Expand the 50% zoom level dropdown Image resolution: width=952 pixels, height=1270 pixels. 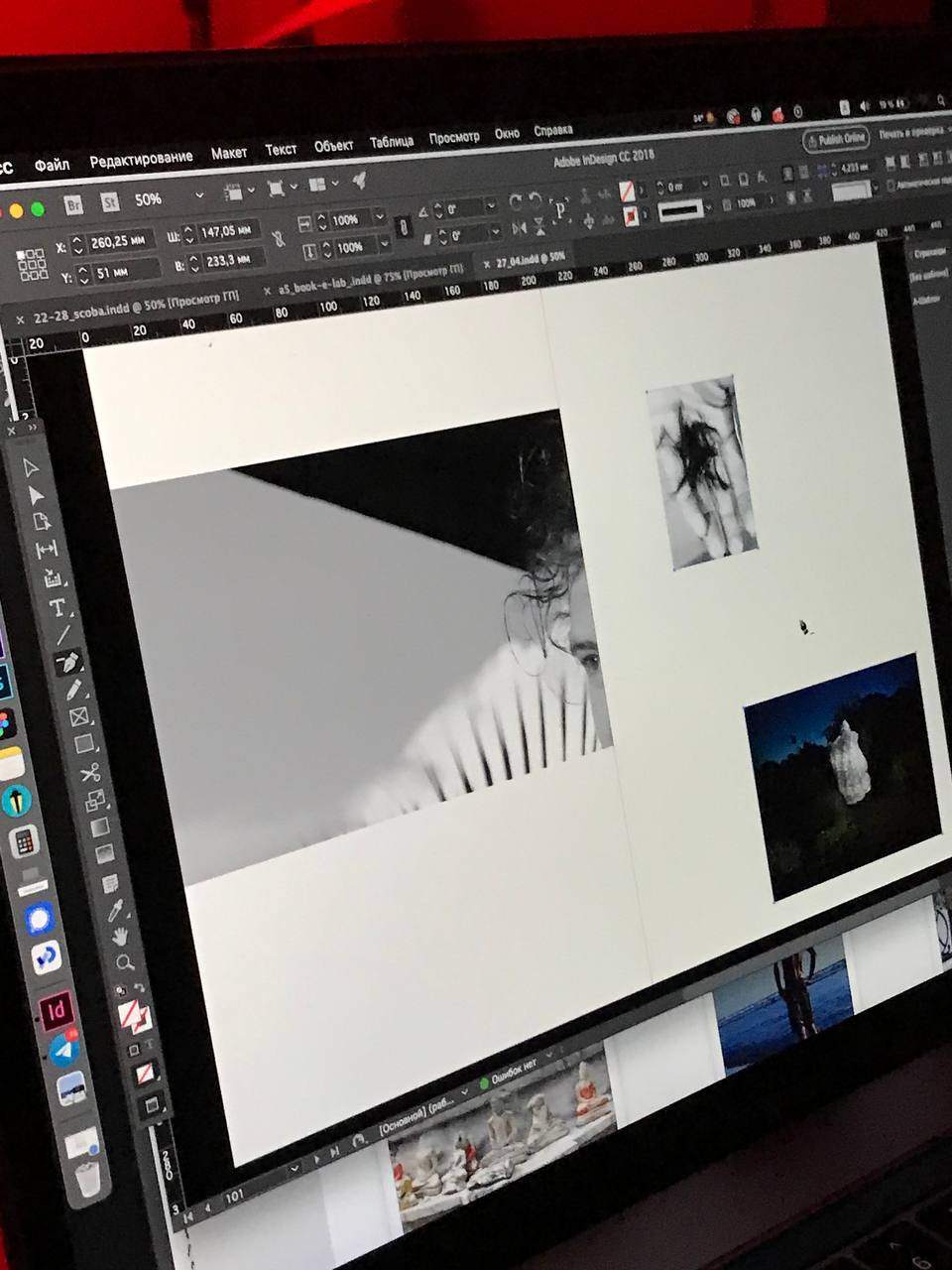[x=198, y=196]
